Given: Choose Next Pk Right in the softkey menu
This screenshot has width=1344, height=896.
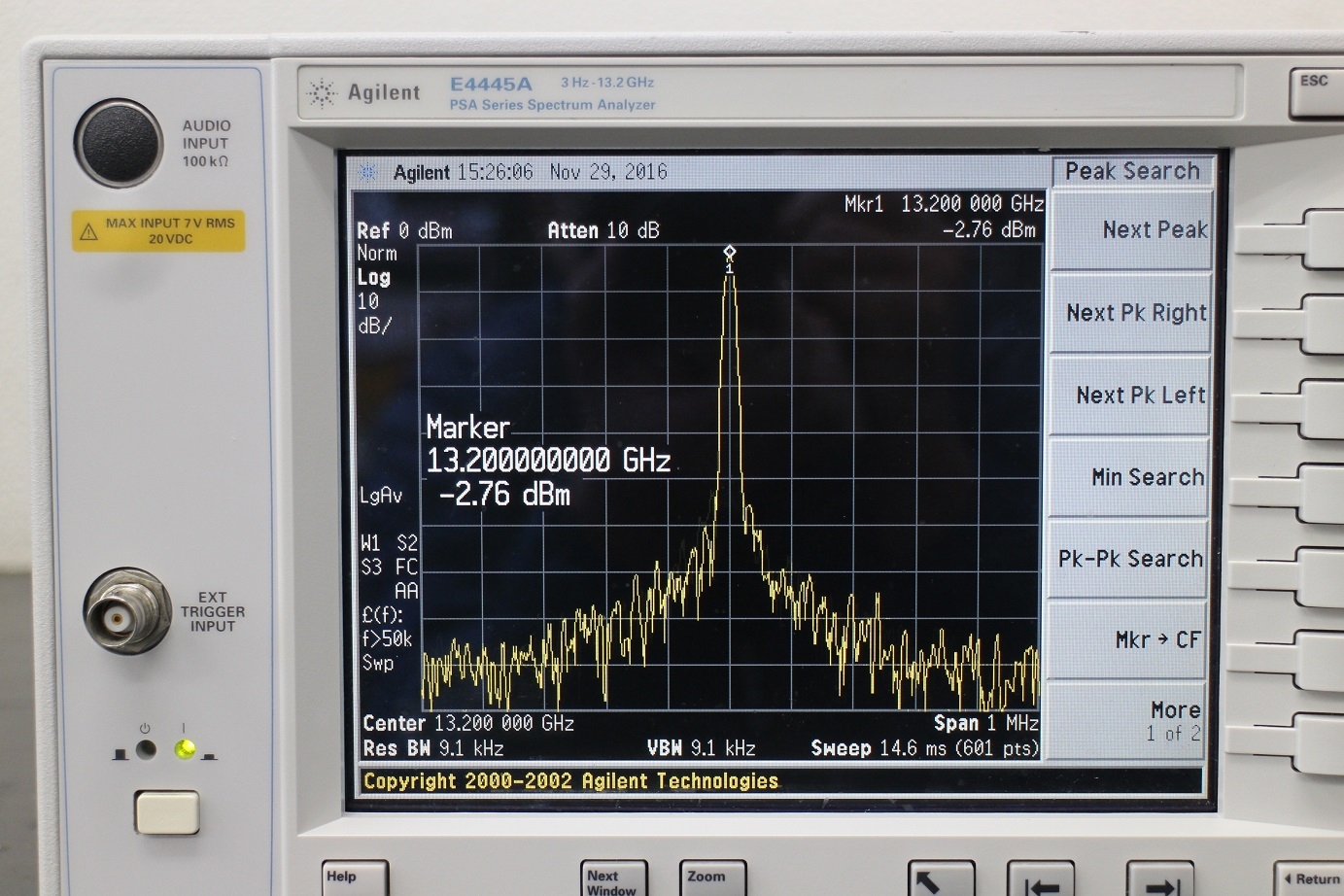Looking at the screenshot, I should click(1132, 313).
